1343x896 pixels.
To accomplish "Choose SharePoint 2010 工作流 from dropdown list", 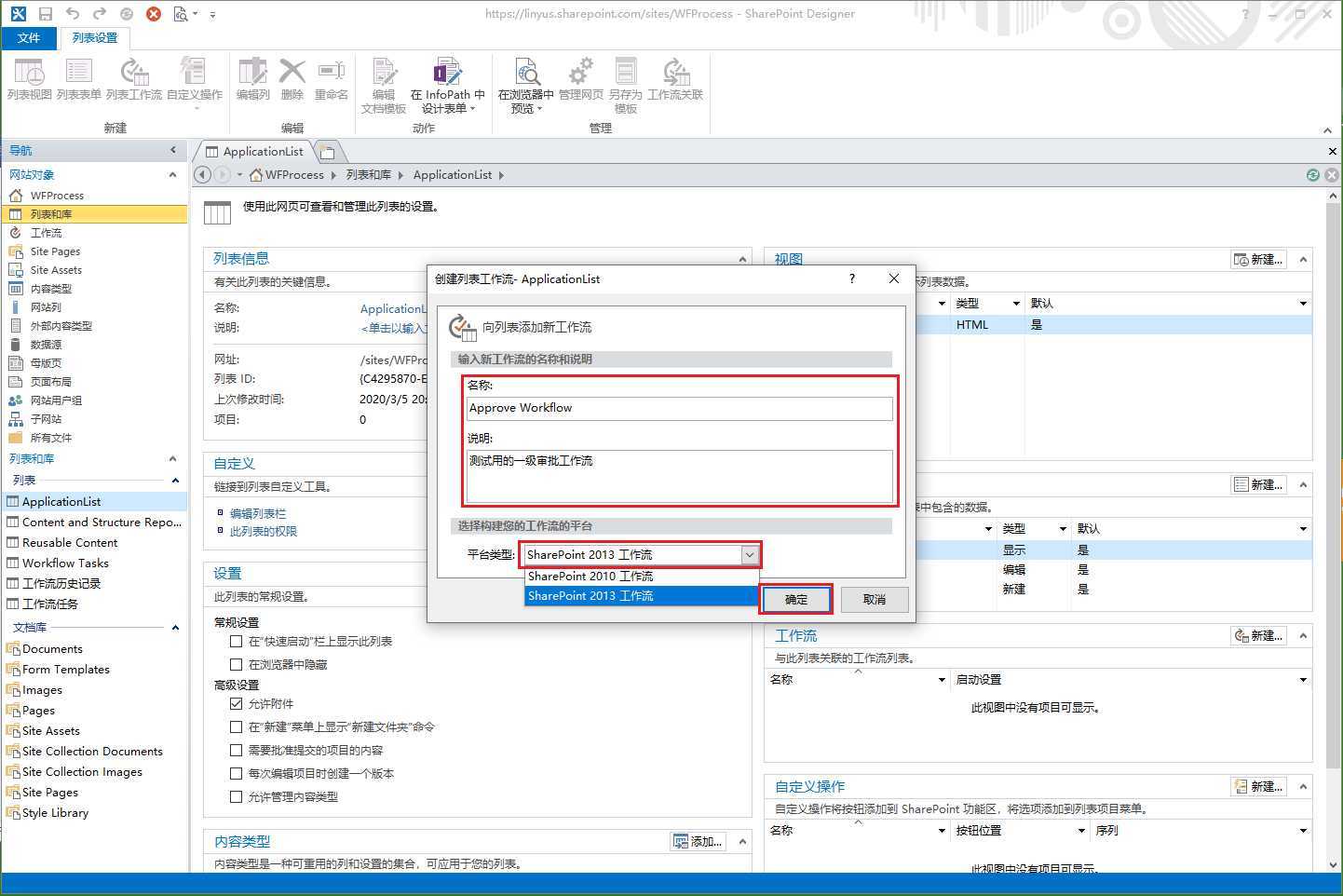I will pos(641,576).
